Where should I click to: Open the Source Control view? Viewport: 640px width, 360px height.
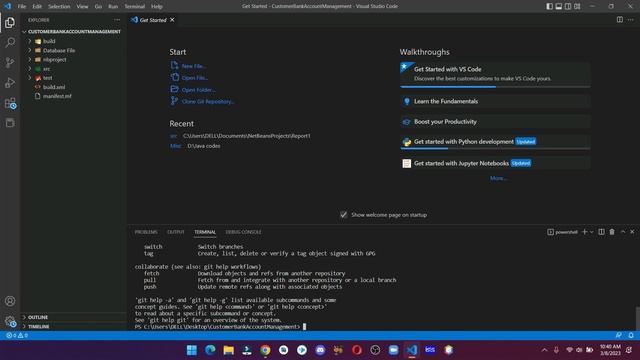pos(10,62)
